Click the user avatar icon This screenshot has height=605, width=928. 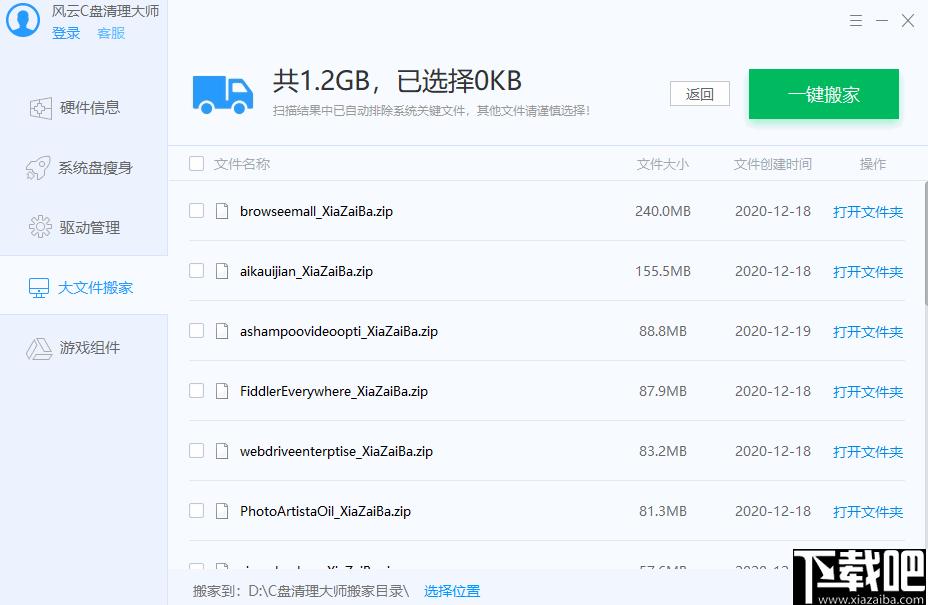22,19
